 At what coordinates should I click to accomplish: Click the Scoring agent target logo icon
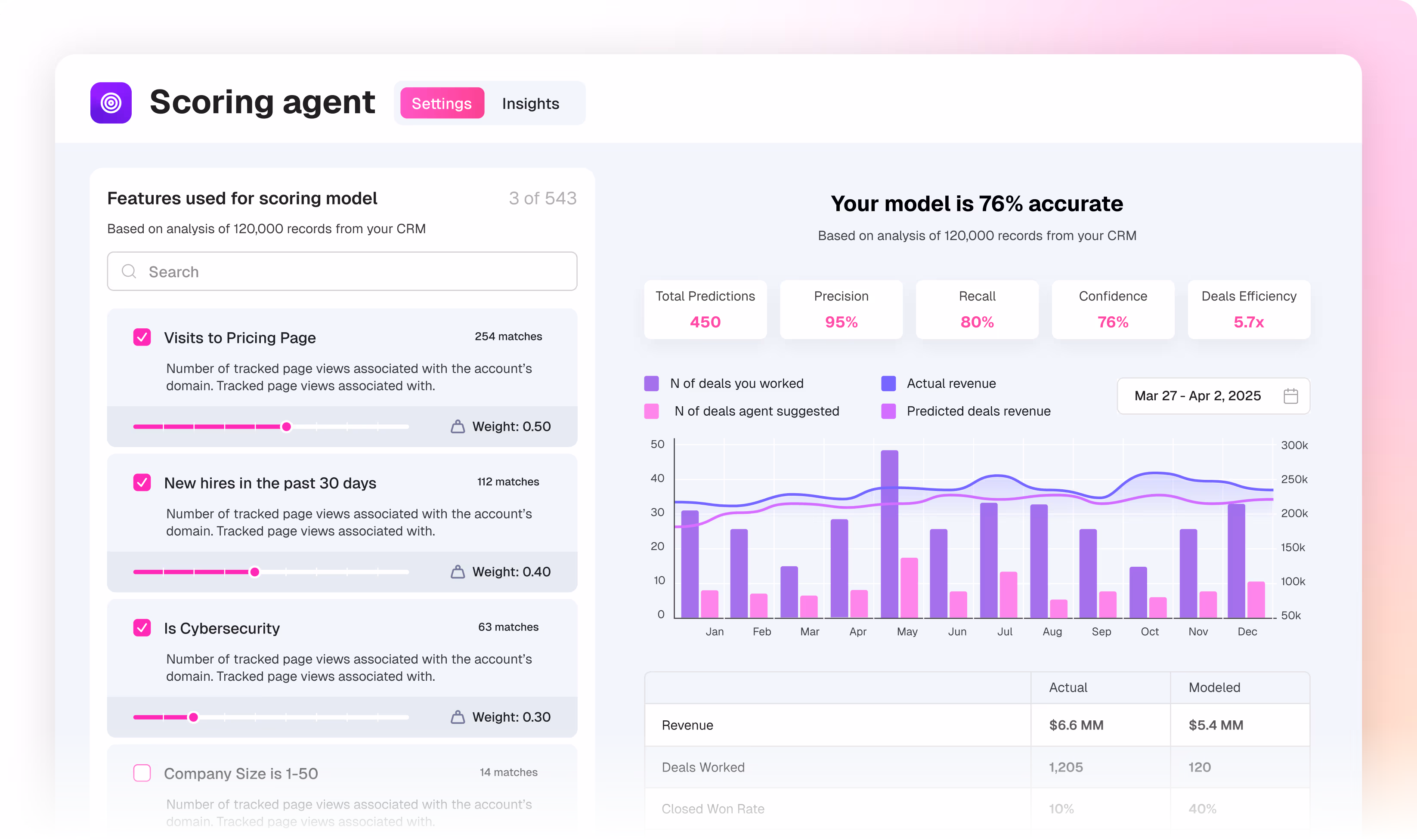pyautogui.click(x=111, y=103)
